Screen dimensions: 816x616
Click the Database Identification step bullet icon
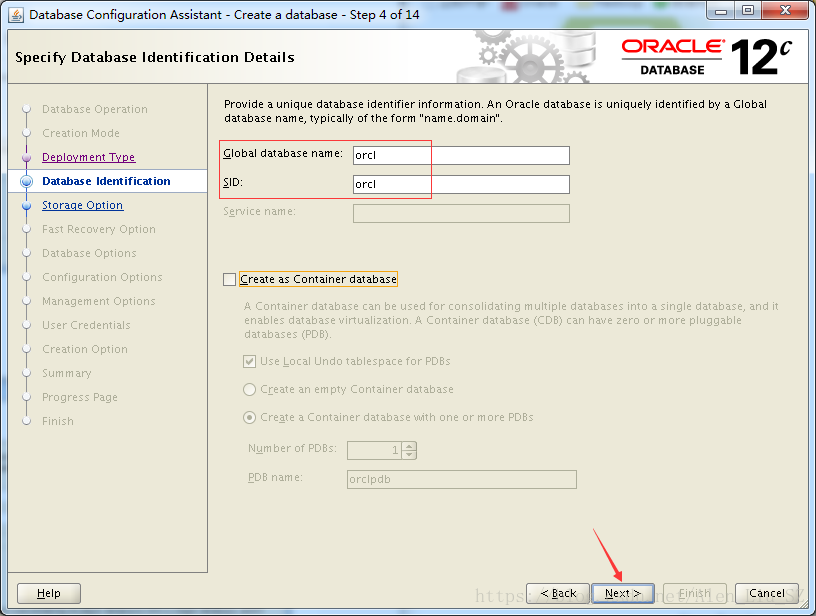point(27,181)
